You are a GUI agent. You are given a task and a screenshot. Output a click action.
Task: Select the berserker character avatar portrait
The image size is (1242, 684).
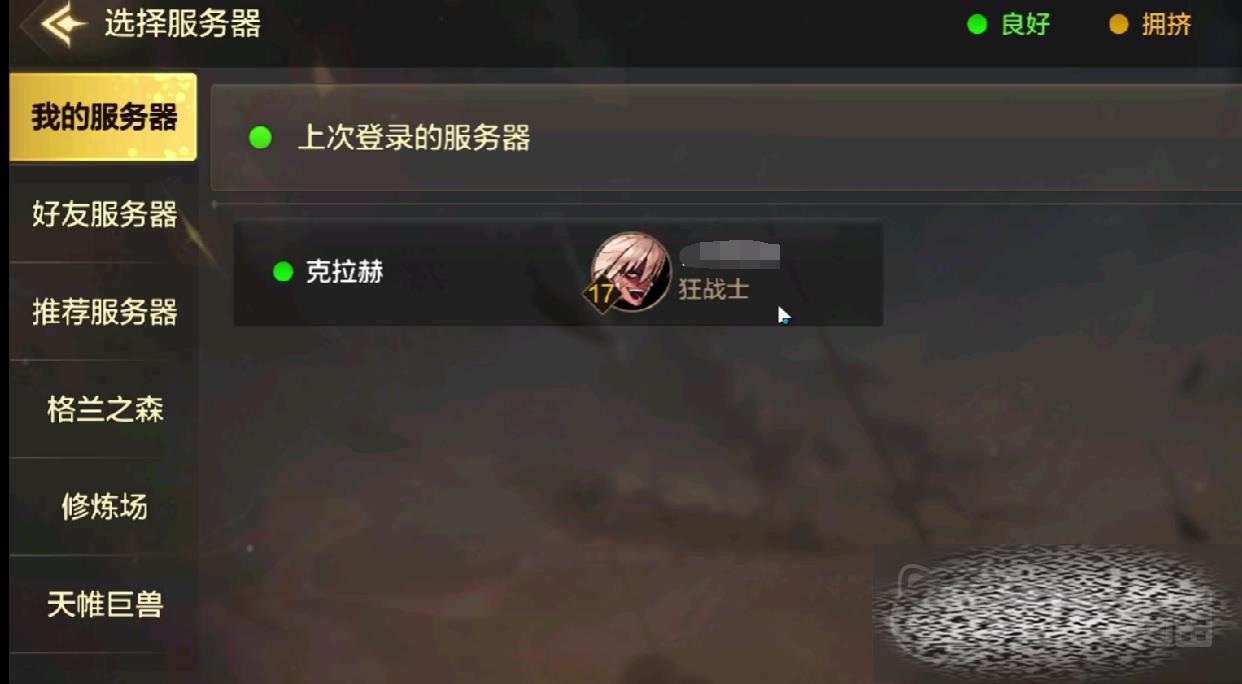tap(631, 270)
